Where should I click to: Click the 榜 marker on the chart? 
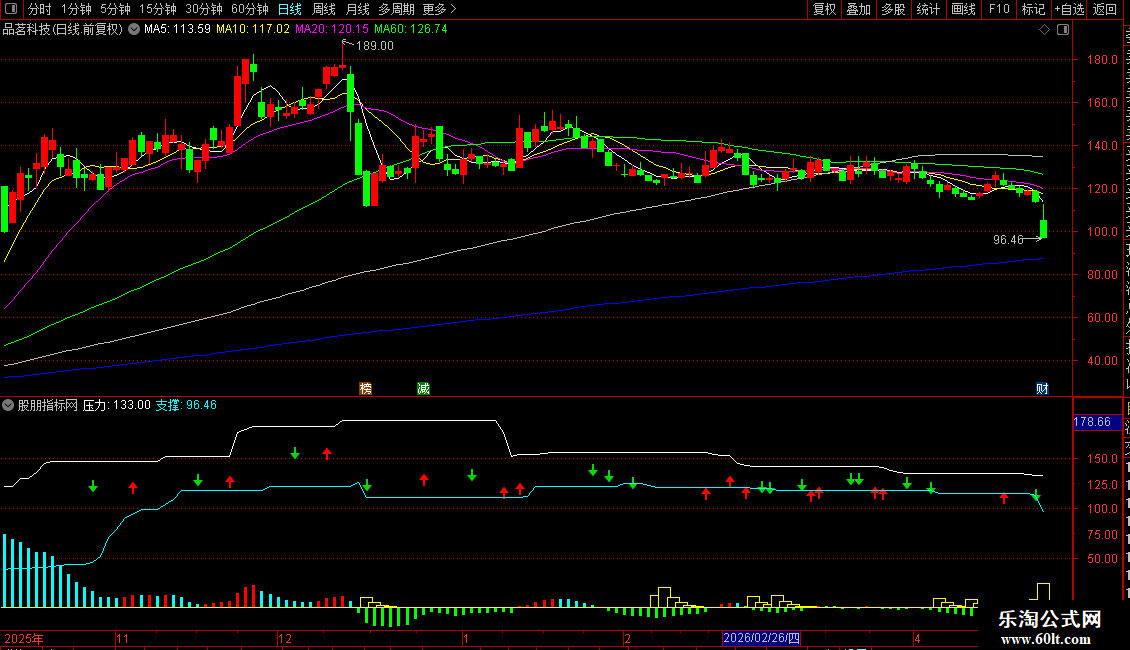pos(365,388)
